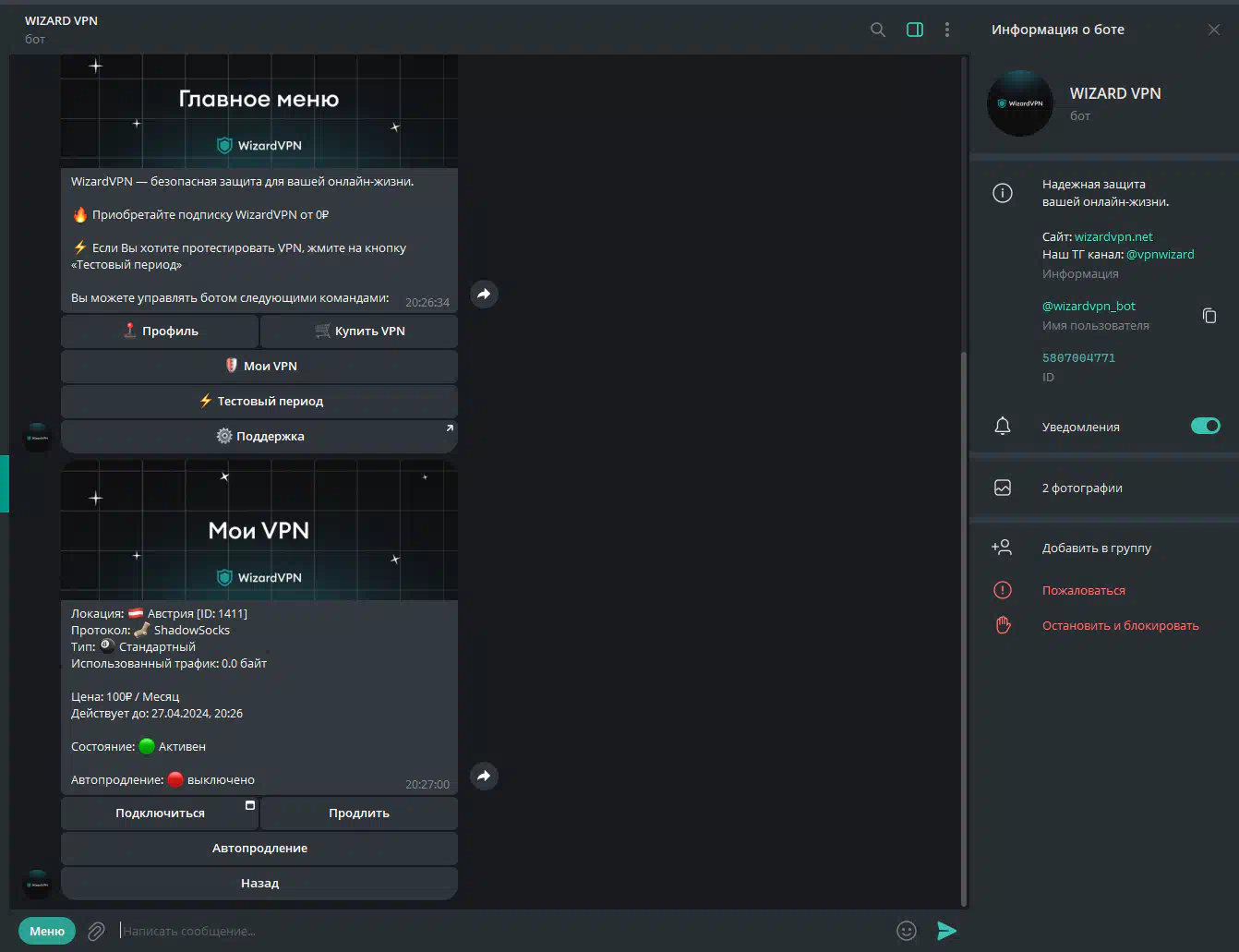The height and width of the screenshot is (952, 1239).
Task: Click the Действует до: 27.04.2024 text
Action: pyautogui.click(x=157, y=713)
